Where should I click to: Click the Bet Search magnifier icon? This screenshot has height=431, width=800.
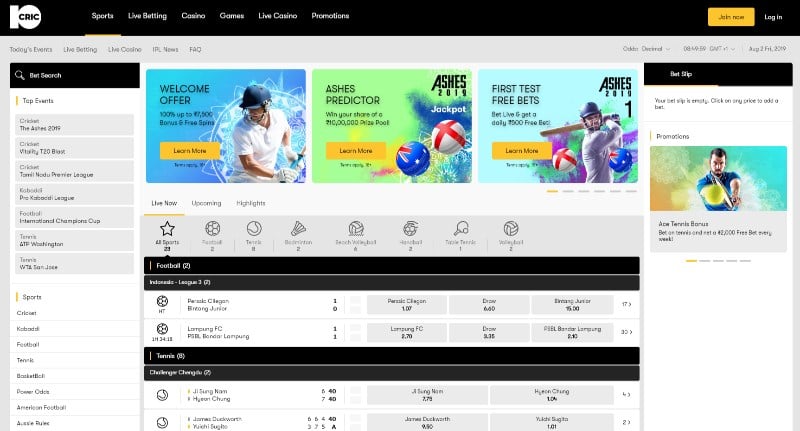click(x=19, y=75)
